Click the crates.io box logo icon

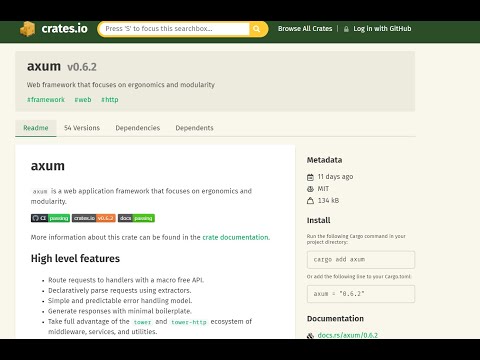click(27, 29)
